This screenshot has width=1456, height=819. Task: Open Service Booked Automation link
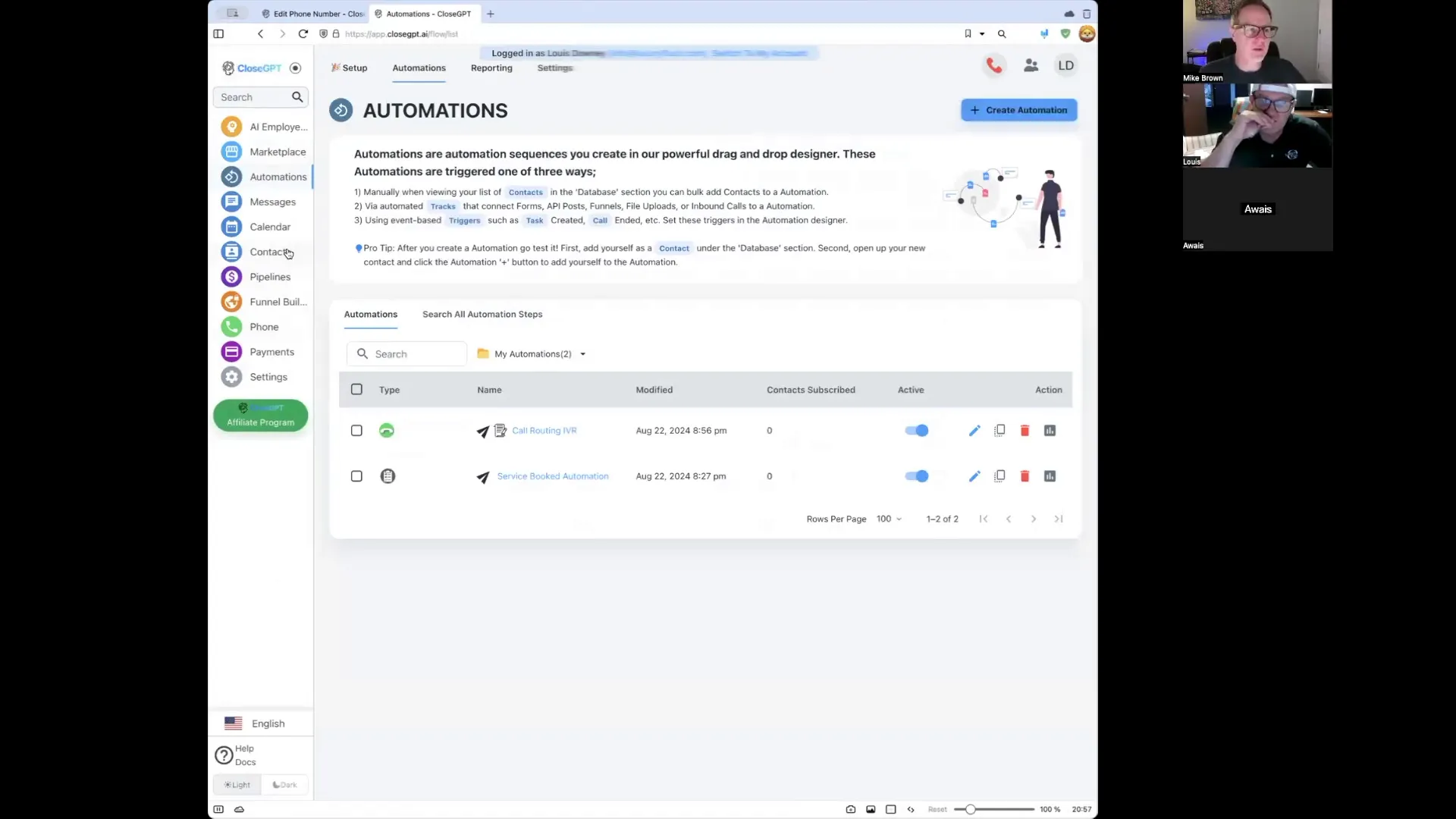pyautogui.click(x=553, y=476)
